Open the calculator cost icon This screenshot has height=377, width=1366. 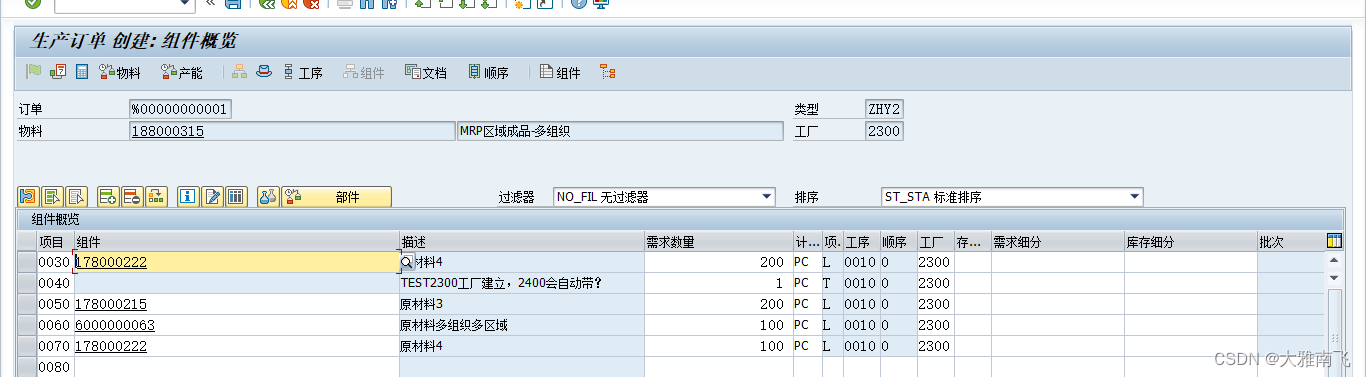pyautogui.click(x=82, y=72)
